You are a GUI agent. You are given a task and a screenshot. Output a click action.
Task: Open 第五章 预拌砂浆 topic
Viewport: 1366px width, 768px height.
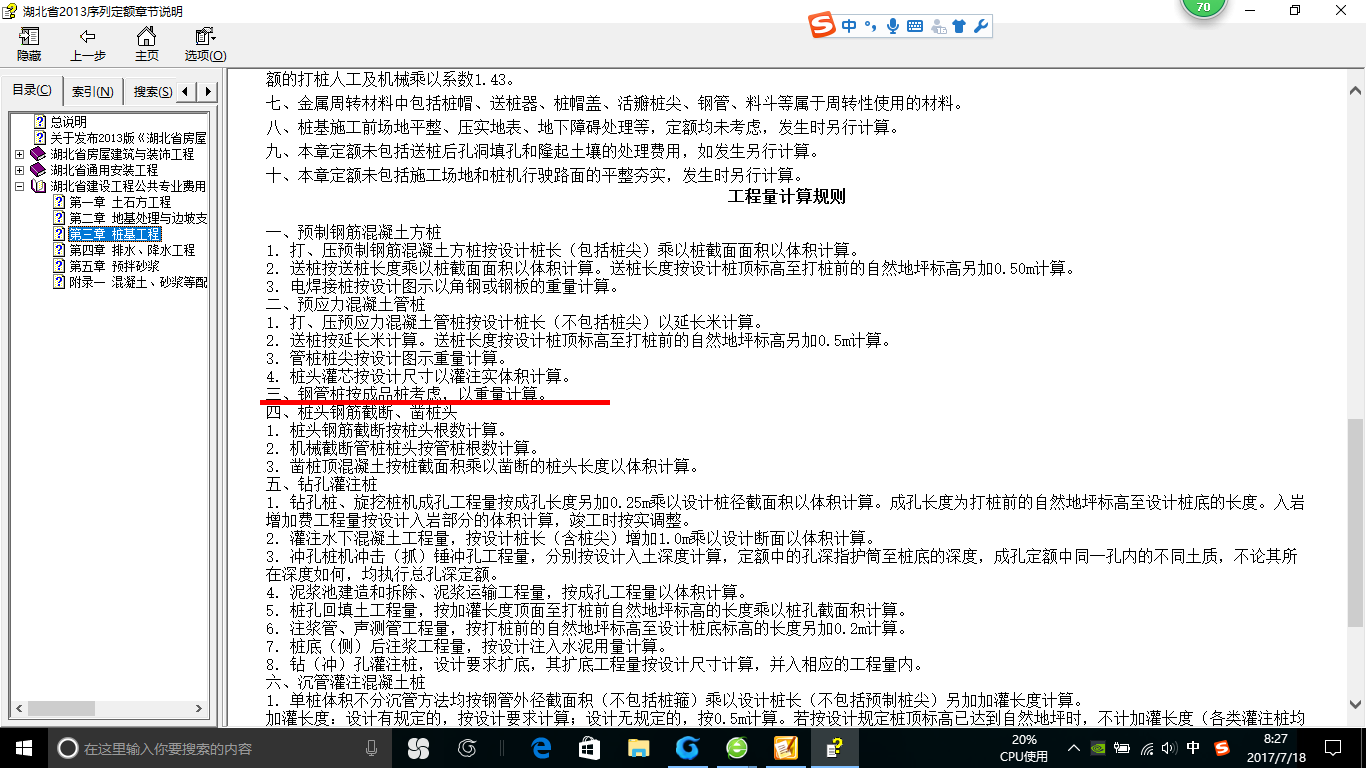(x=114, y=266)
